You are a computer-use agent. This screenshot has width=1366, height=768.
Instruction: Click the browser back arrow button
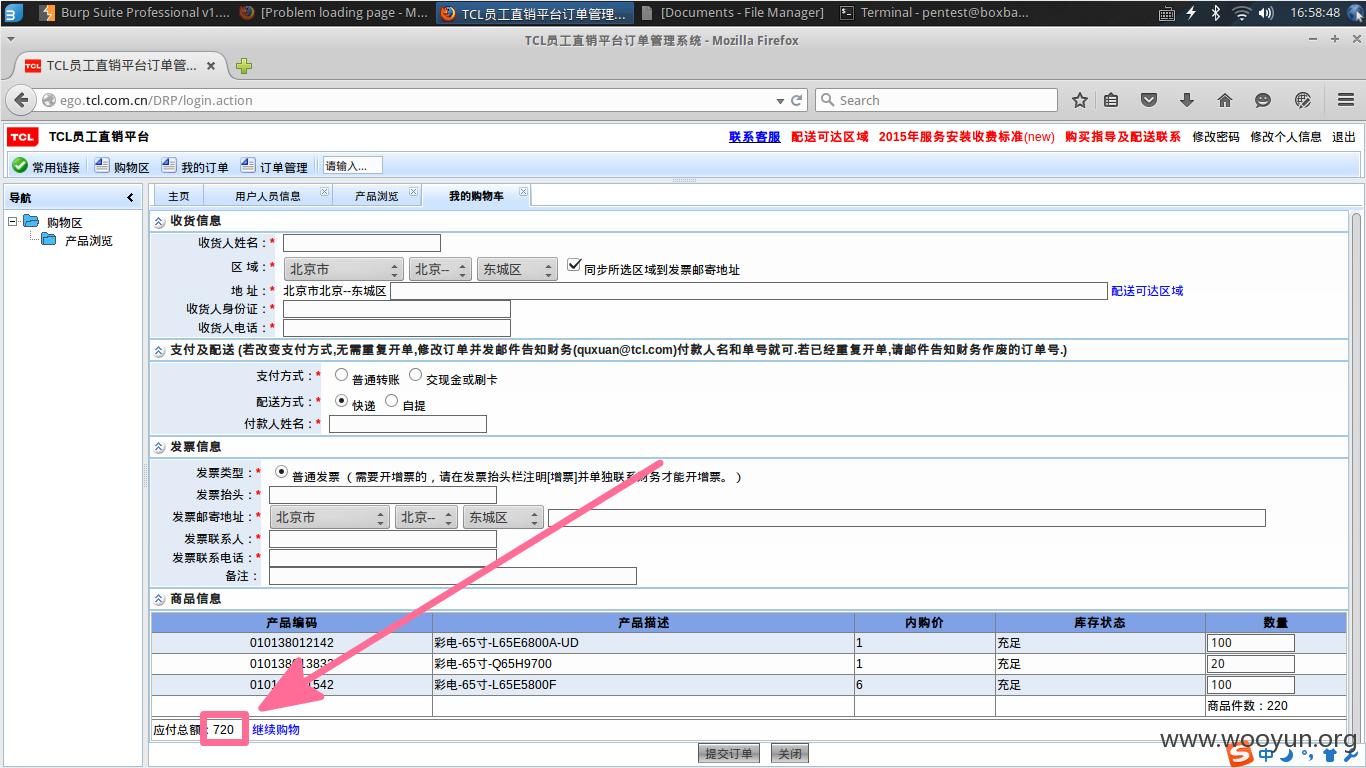[x=21, y=100]
